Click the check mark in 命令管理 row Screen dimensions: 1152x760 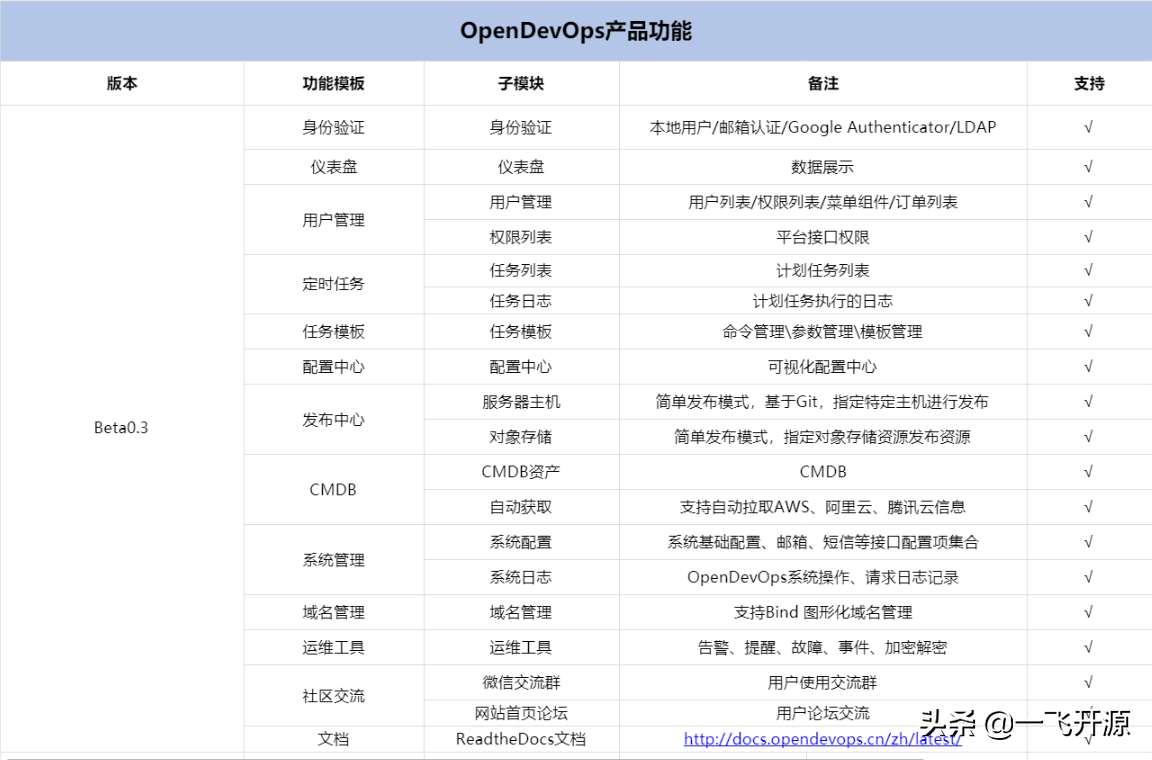point(1089,331)
